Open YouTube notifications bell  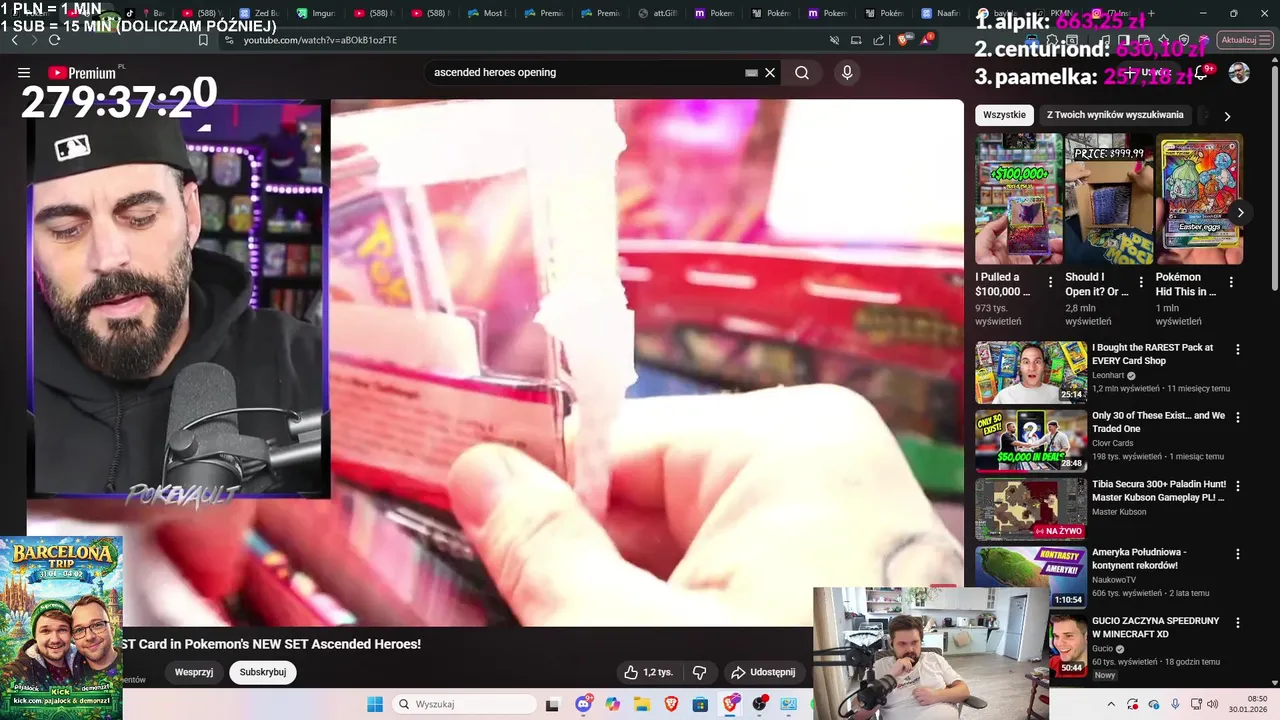click(1200, 73)
